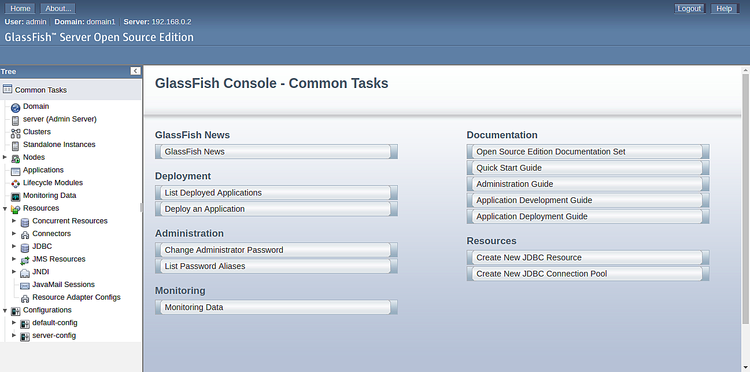This screenshot has width=750, height=372.
Task: Click the Standalone Instances icon
Action: click(15, 145)
